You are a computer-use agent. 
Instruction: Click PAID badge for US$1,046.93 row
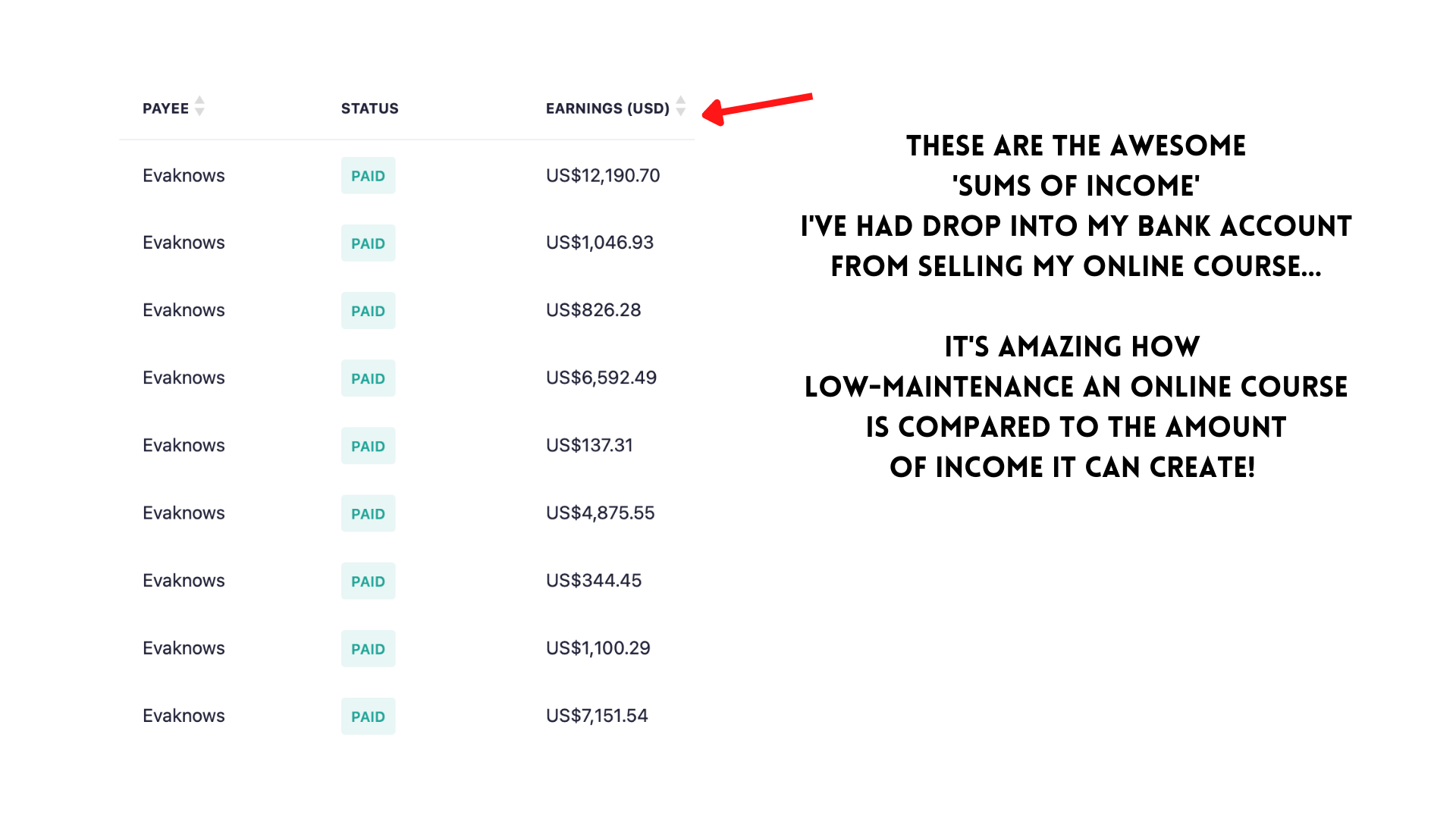pos(368,243)
